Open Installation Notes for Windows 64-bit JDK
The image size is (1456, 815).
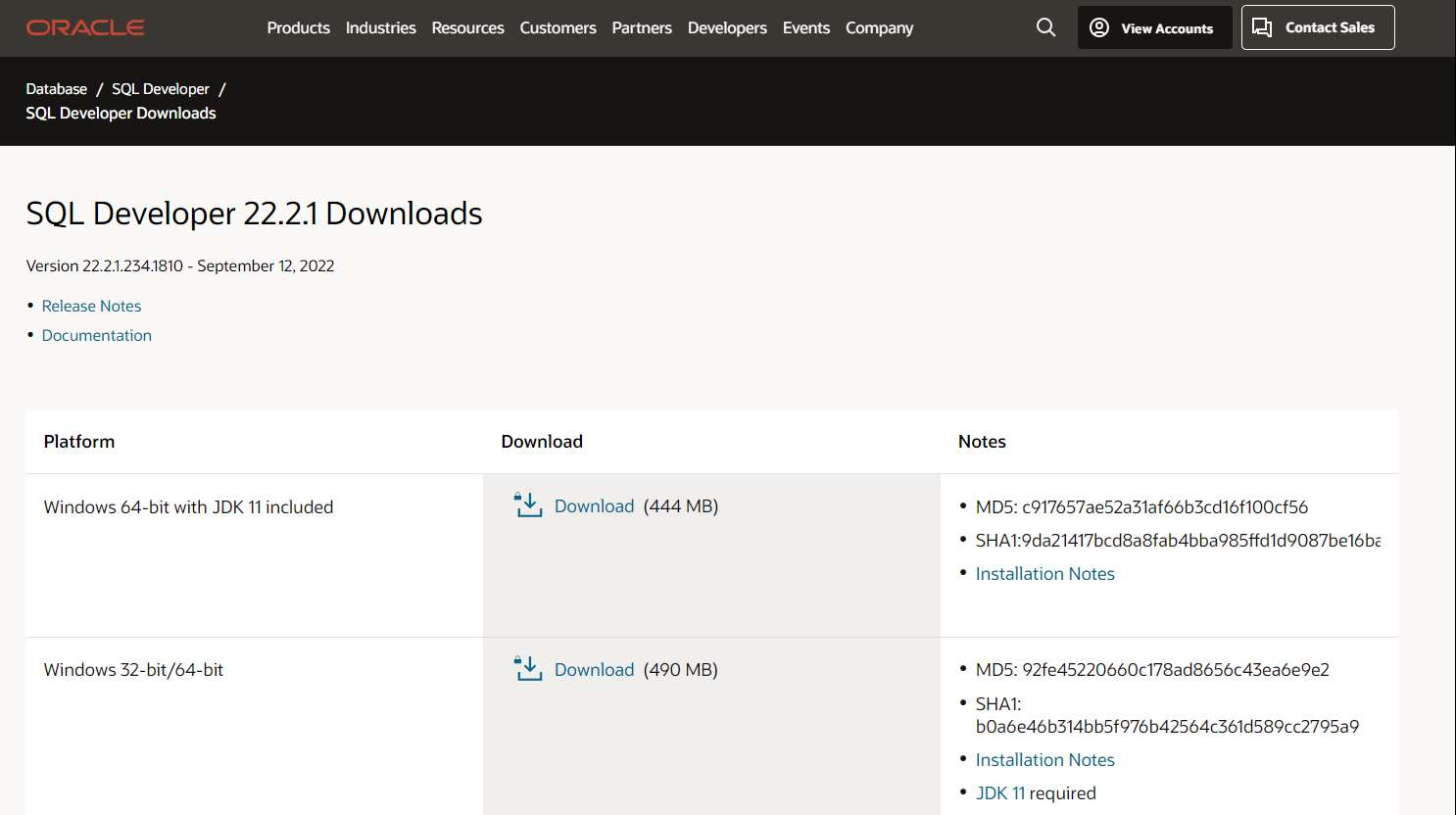(1044, 573)
